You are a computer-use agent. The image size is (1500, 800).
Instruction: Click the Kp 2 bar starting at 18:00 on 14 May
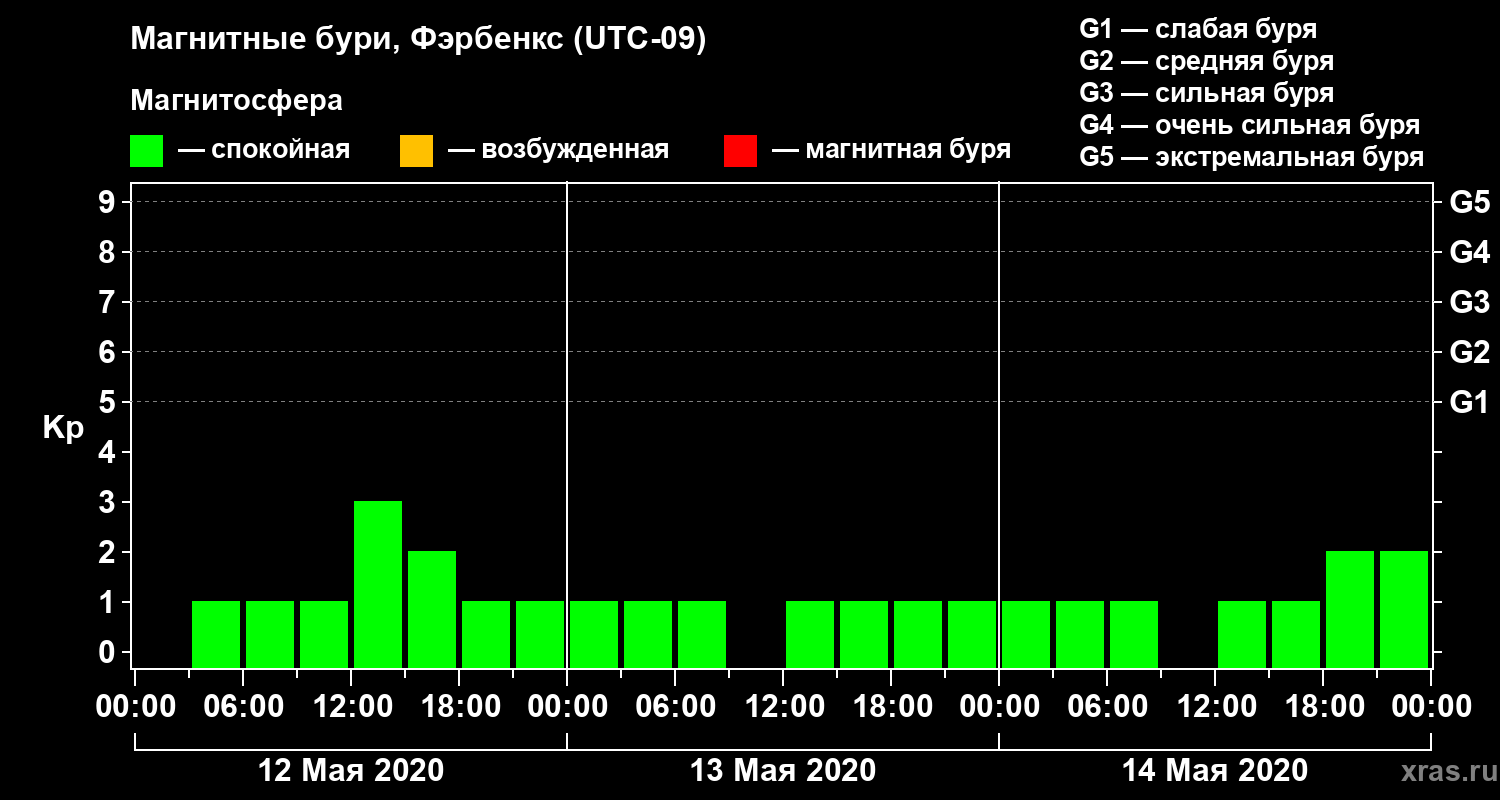tap(1350, 609)
